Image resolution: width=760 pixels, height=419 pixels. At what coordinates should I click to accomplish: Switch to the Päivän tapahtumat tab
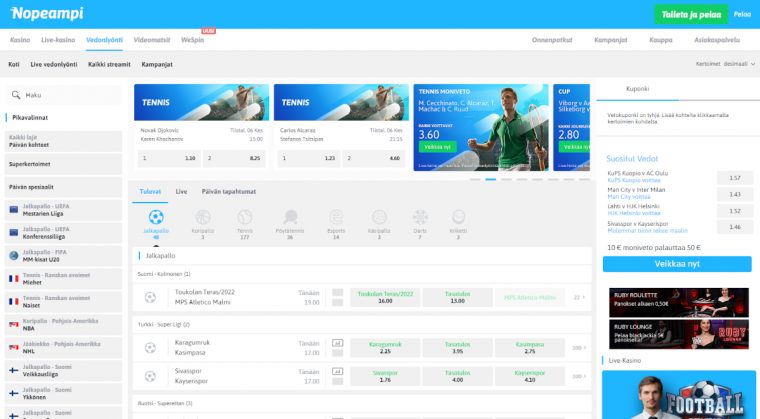[229, 192]
